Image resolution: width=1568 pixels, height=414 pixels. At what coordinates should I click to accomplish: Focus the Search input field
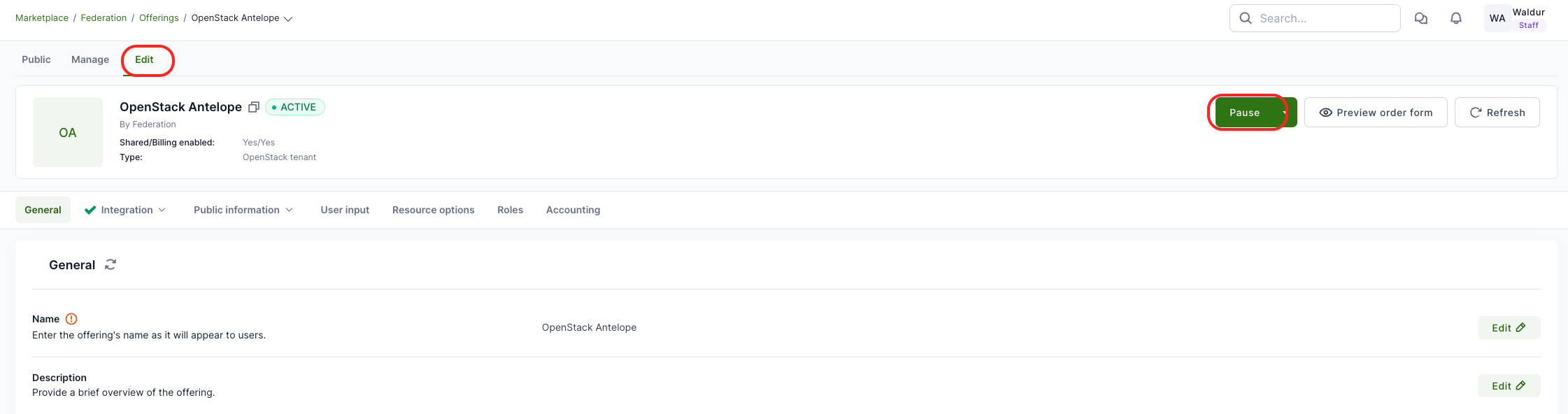coord(1323,18)
